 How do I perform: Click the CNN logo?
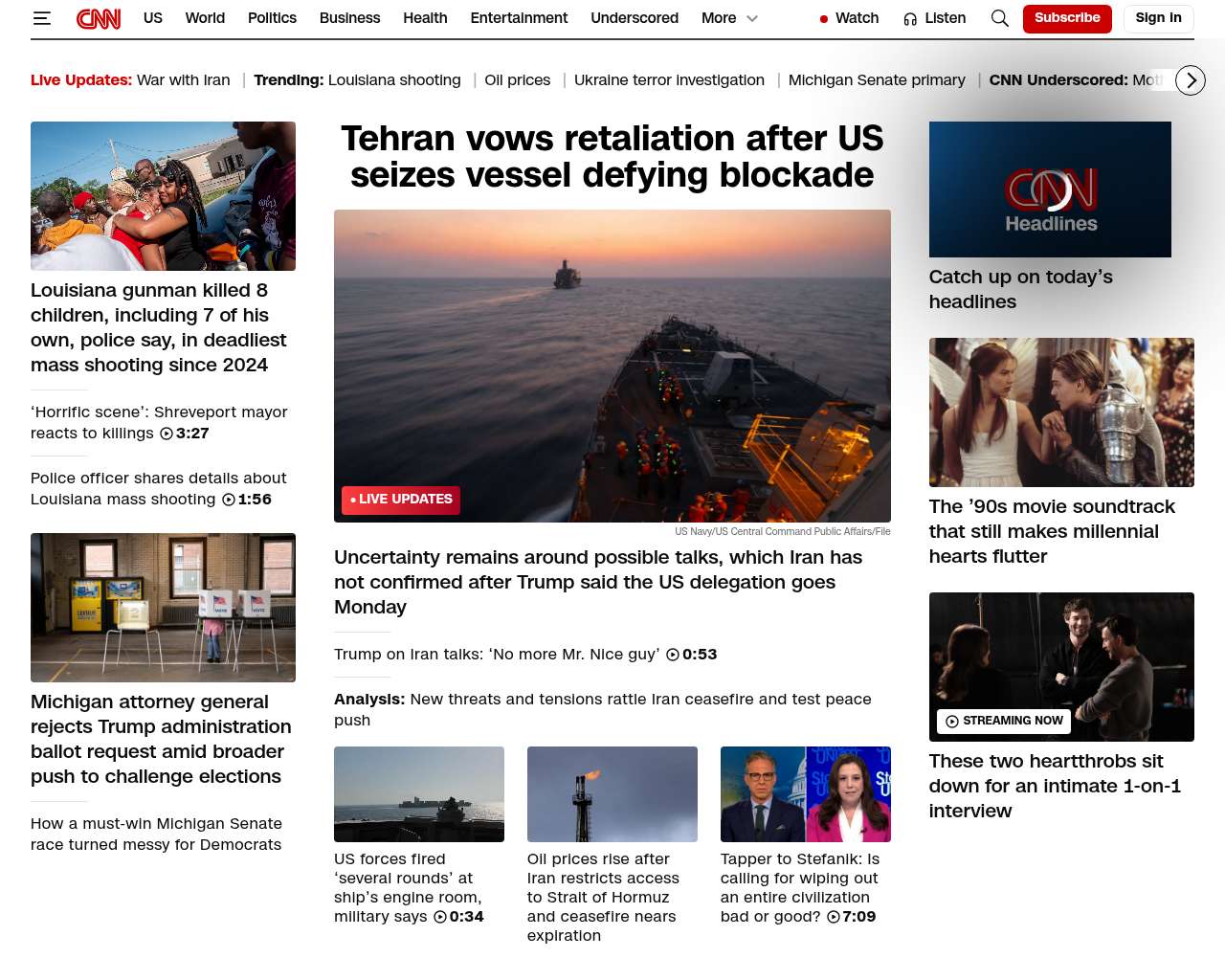[x=99, y=18]
